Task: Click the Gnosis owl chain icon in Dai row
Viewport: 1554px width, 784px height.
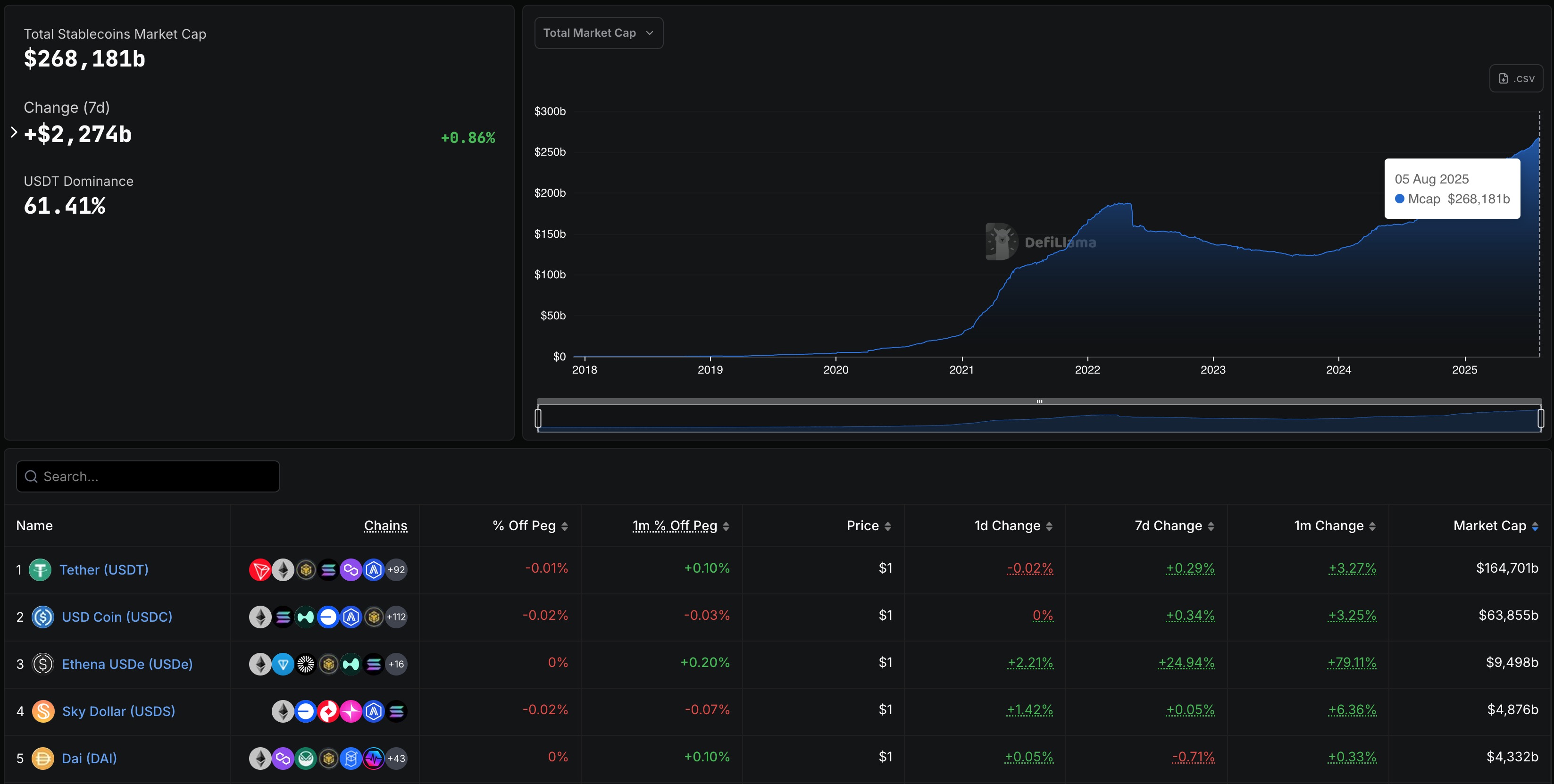Action: point(306,758)
